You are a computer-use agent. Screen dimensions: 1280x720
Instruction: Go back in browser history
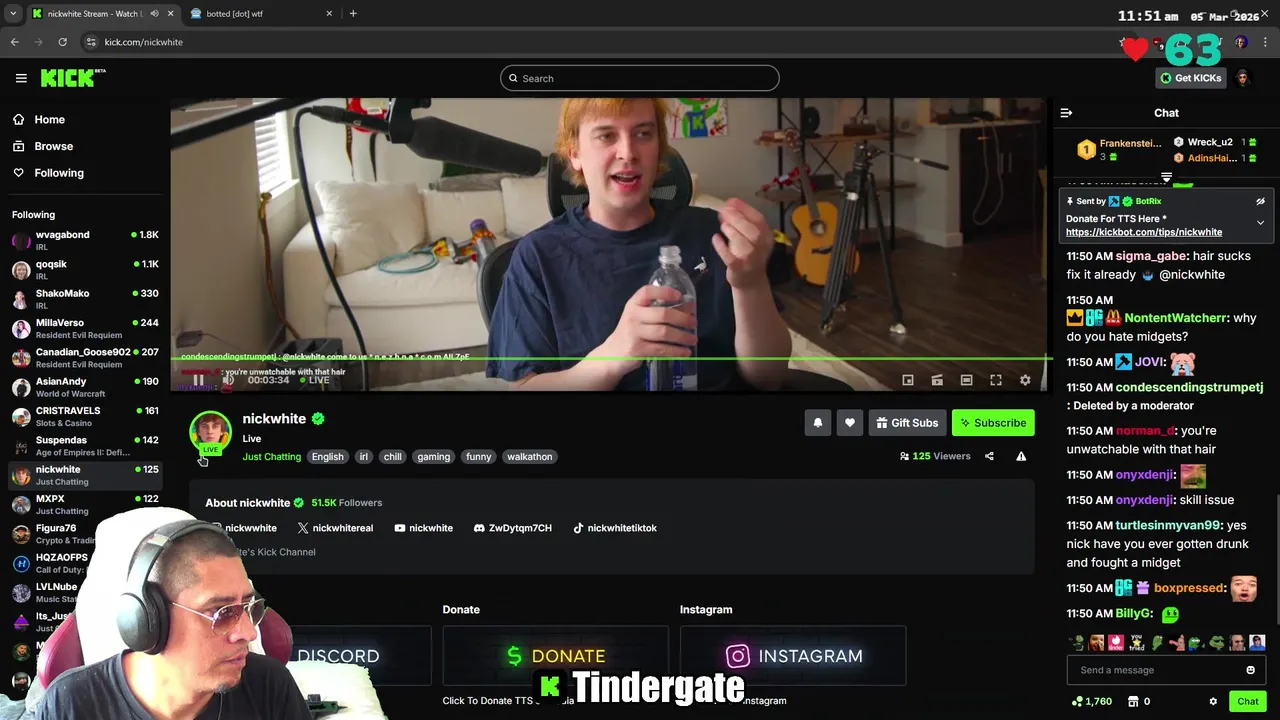[15, 42]
